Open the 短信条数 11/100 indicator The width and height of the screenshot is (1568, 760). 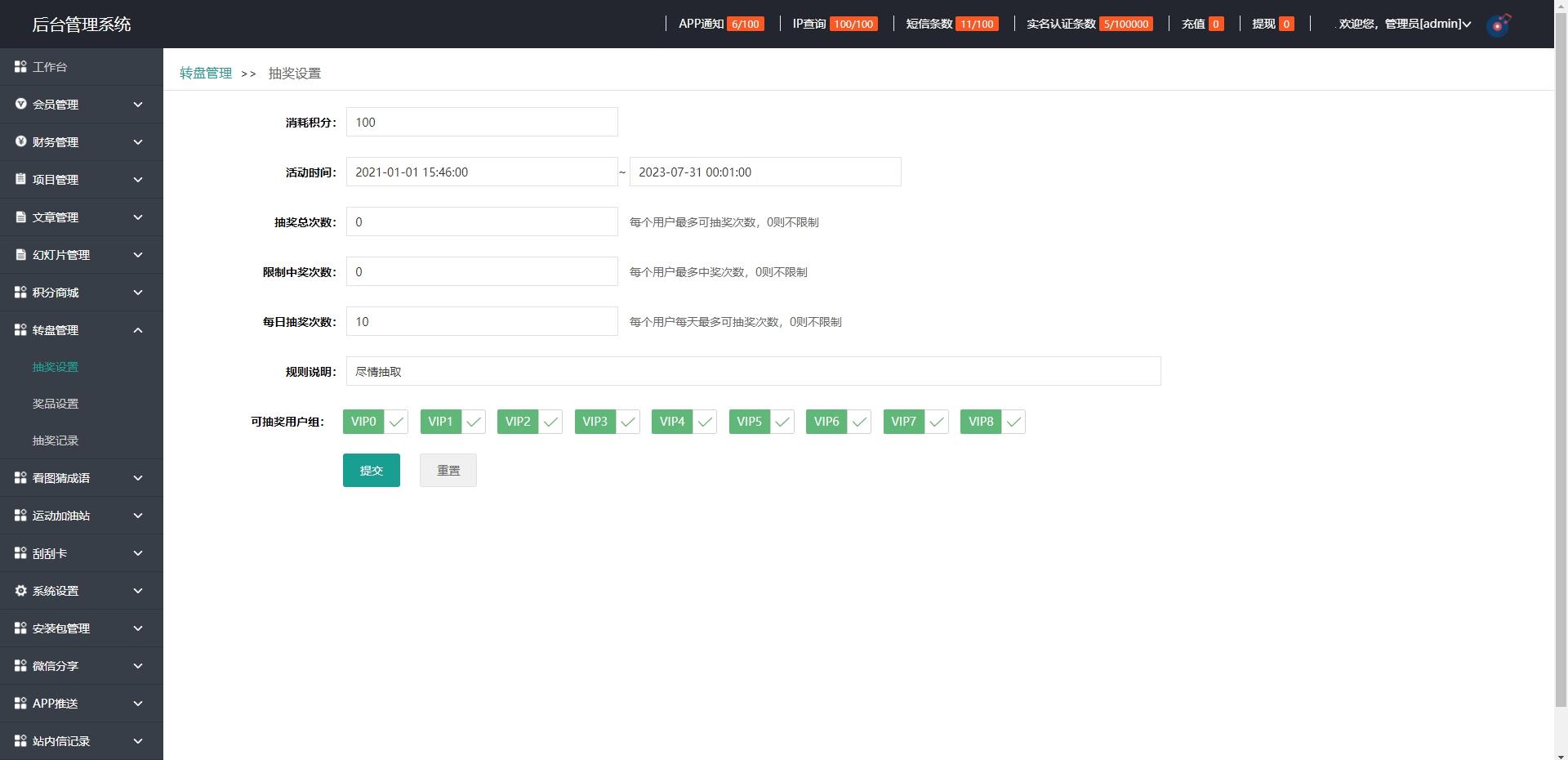click(951, 24)
